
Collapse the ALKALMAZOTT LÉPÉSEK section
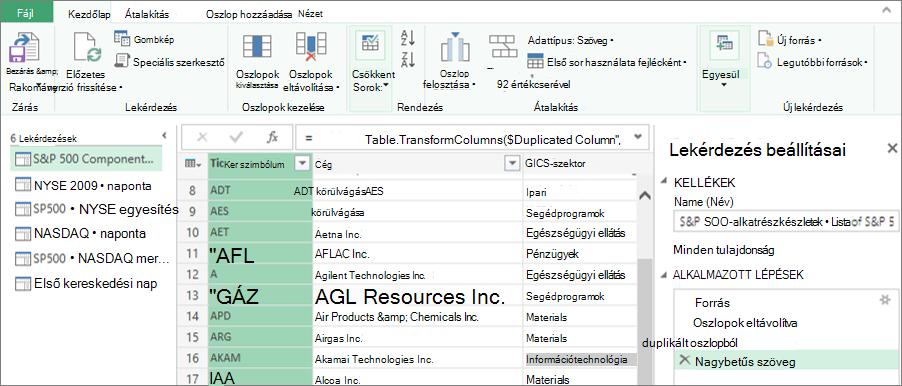[x=665, y=274]
